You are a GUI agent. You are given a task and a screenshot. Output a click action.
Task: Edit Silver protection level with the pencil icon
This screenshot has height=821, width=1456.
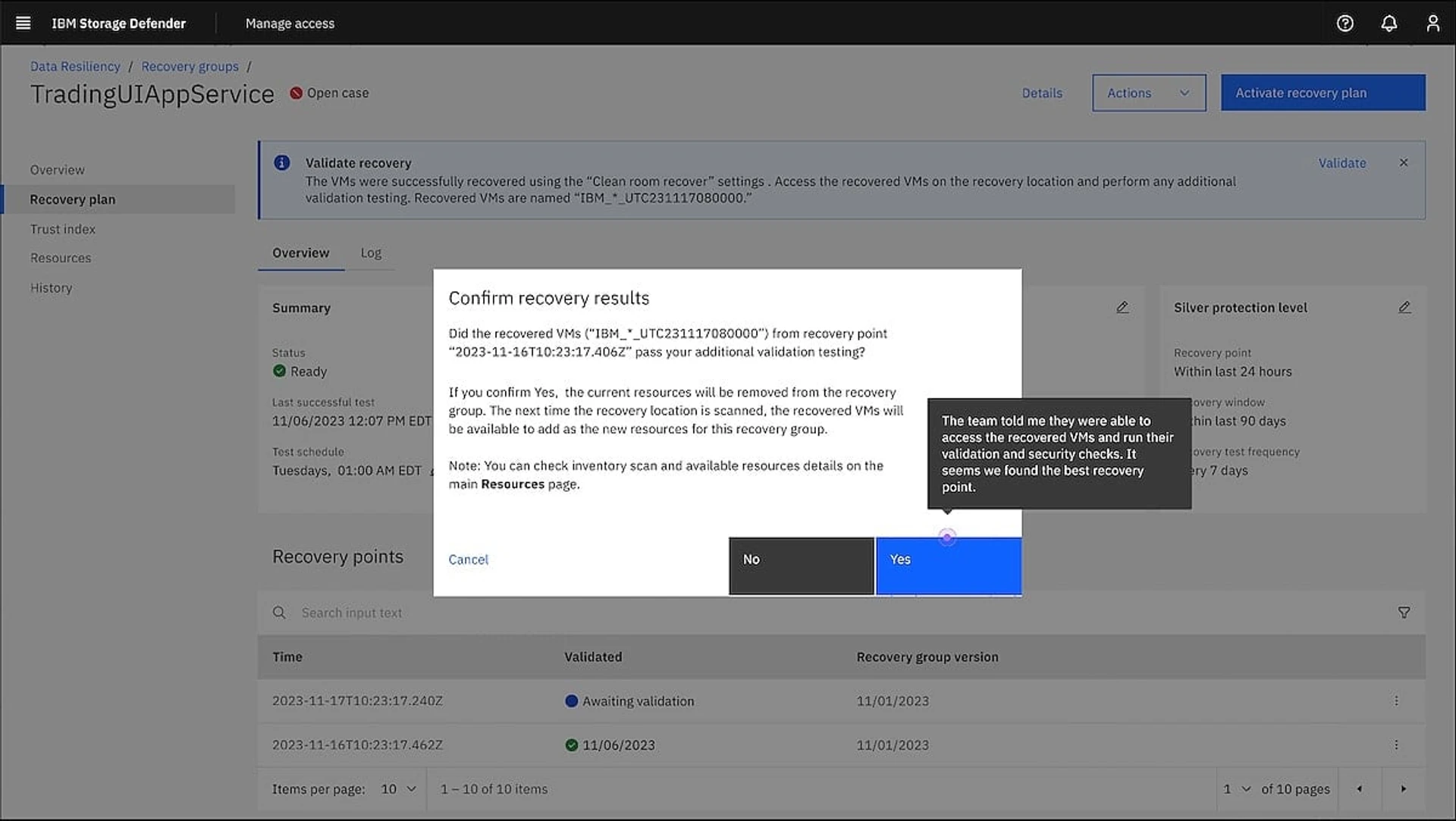point(1404,307)
